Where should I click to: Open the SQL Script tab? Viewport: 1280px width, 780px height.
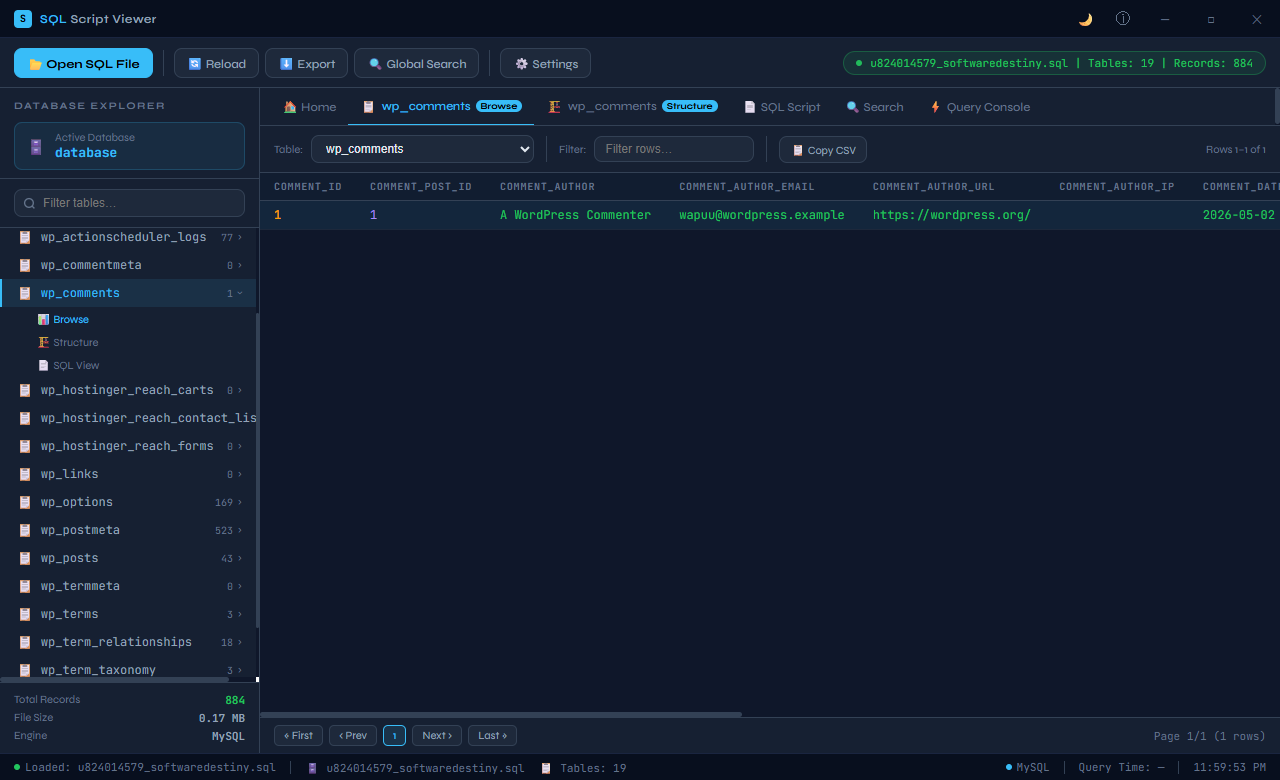point(782,107)
